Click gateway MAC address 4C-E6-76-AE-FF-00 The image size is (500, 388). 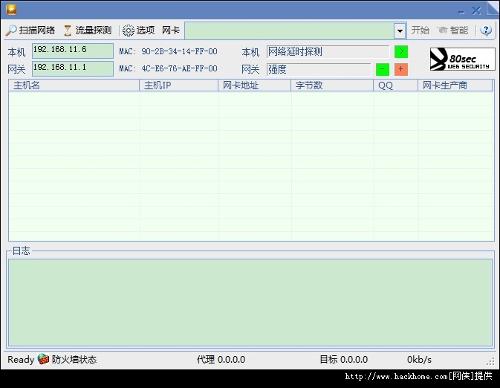pos(179,69)
